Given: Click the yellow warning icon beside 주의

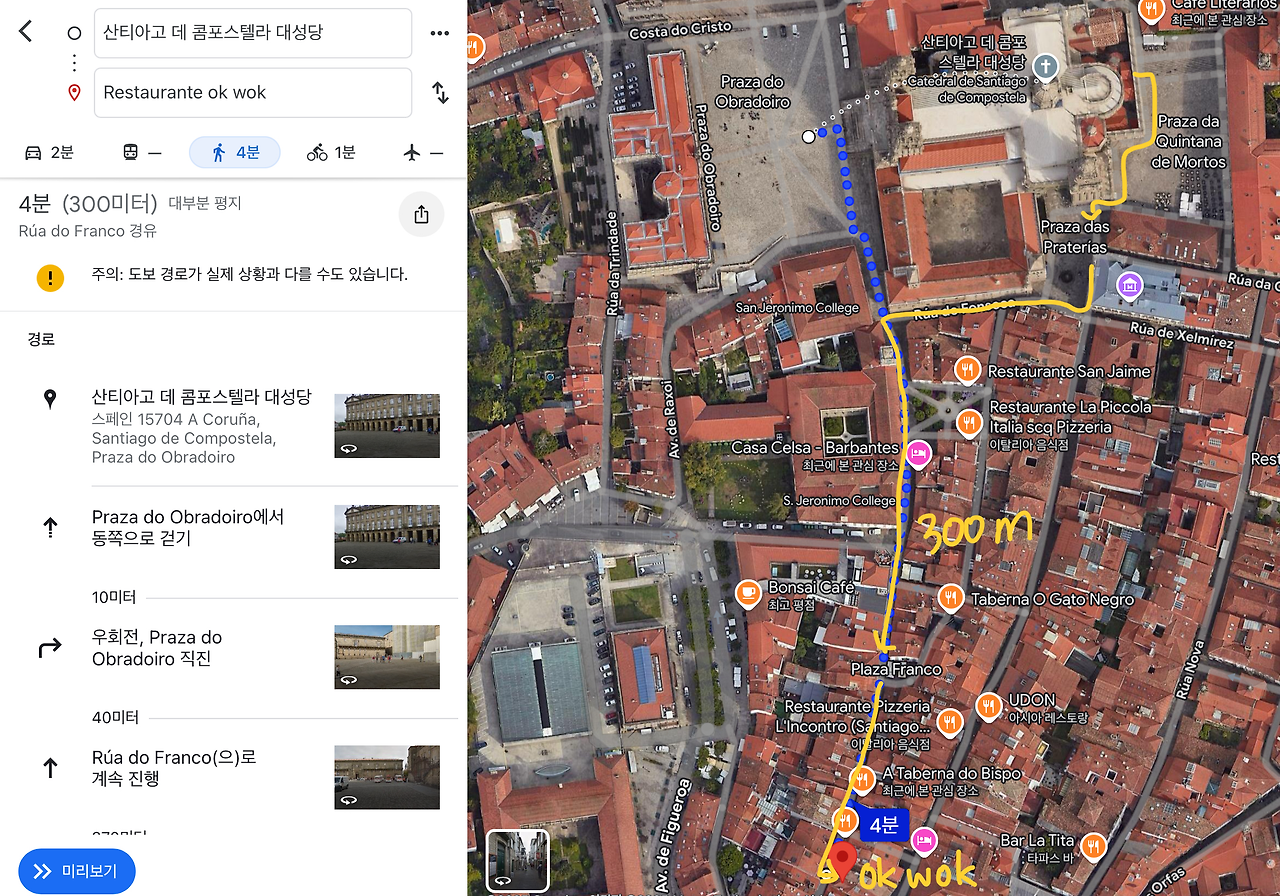Looking at the screenshot, I should coord(50,277).
